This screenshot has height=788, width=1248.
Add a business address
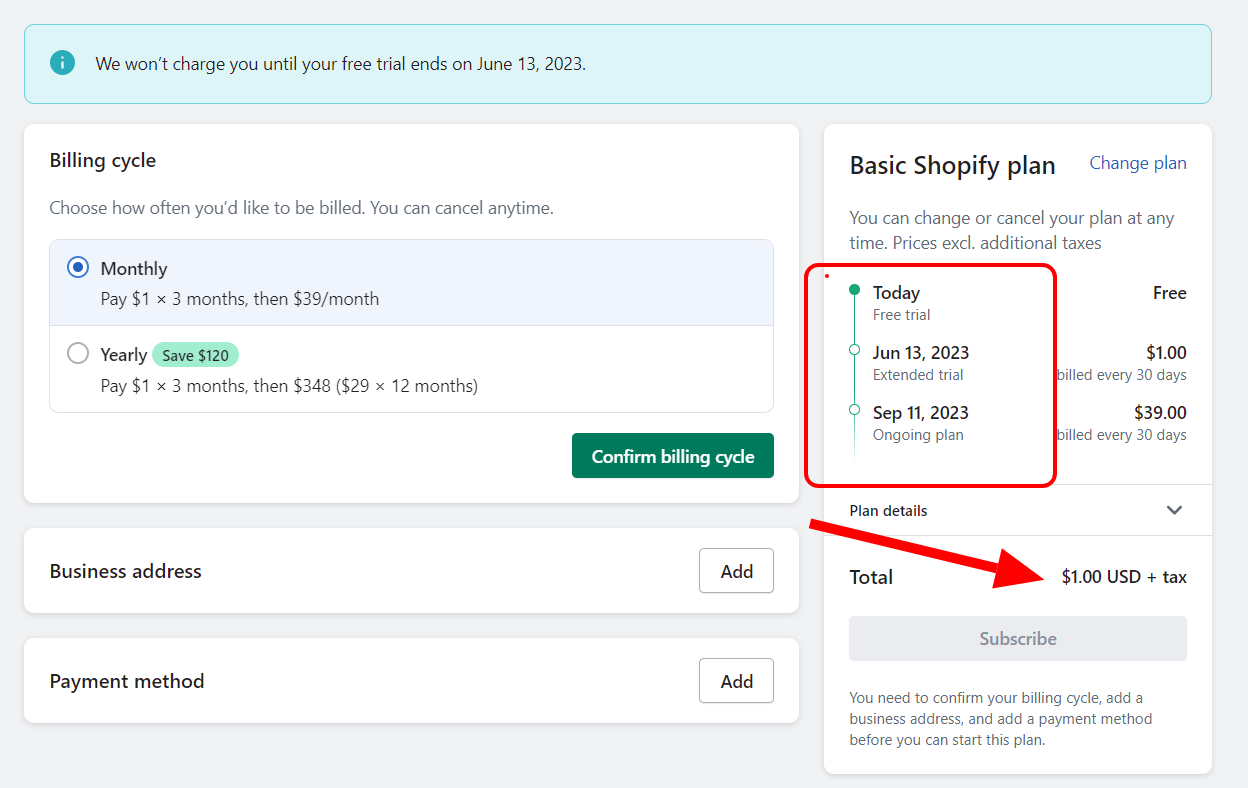736,570
